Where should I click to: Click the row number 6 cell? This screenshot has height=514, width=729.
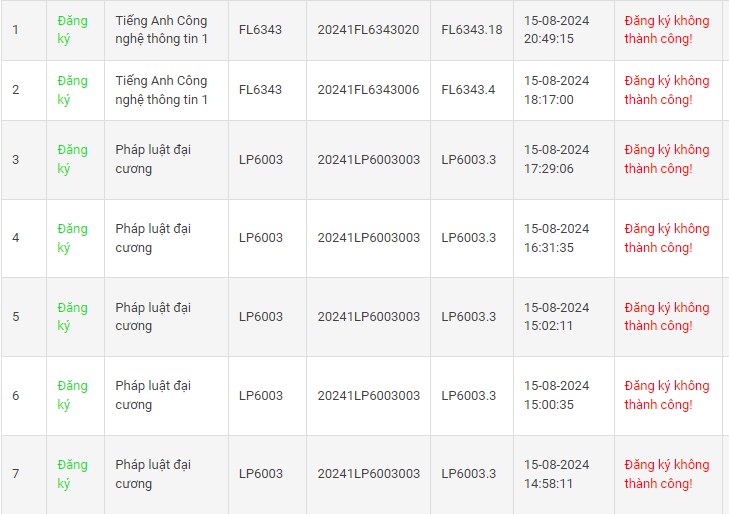[15, 395]
